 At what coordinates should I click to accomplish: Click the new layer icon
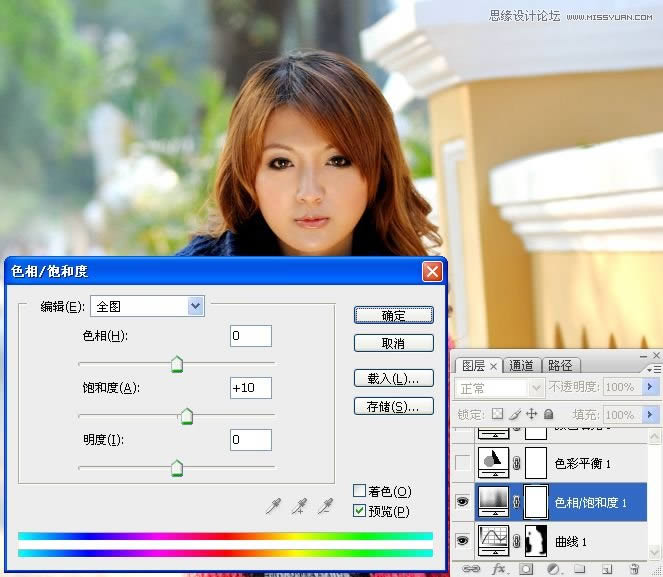[x=606, y=569]
